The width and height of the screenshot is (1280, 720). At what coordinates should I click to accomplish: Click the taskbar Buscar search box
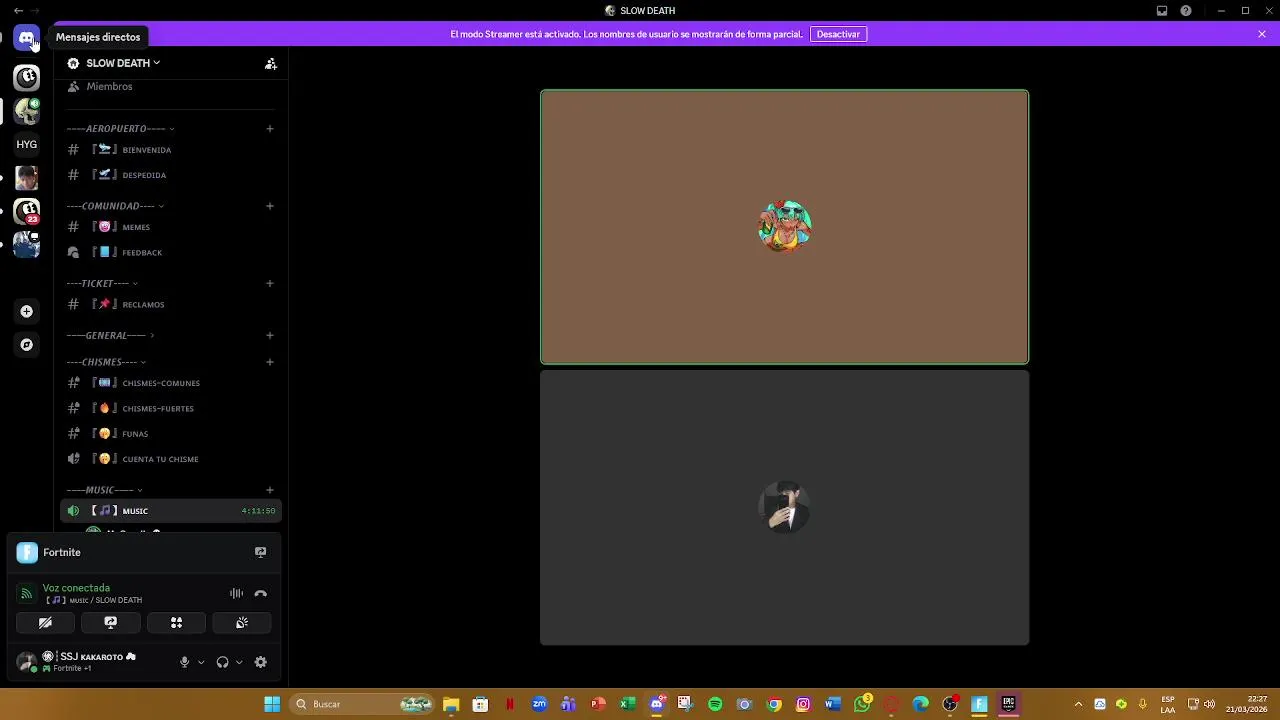click(x=362, y=704)
